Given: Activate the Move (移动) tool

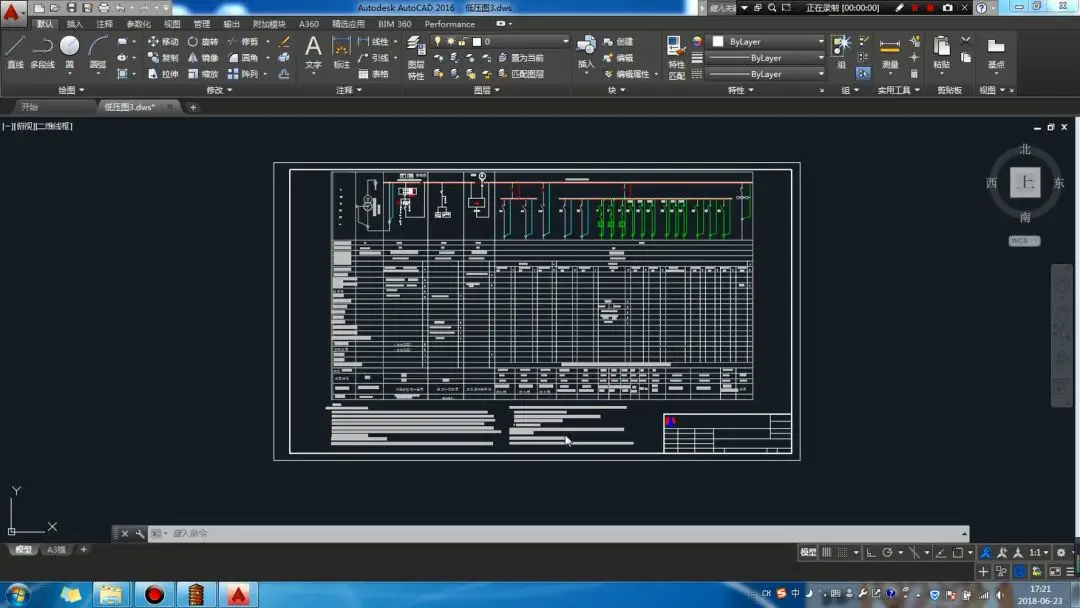Looking at the screenshot, I should (x=163, y=42).
